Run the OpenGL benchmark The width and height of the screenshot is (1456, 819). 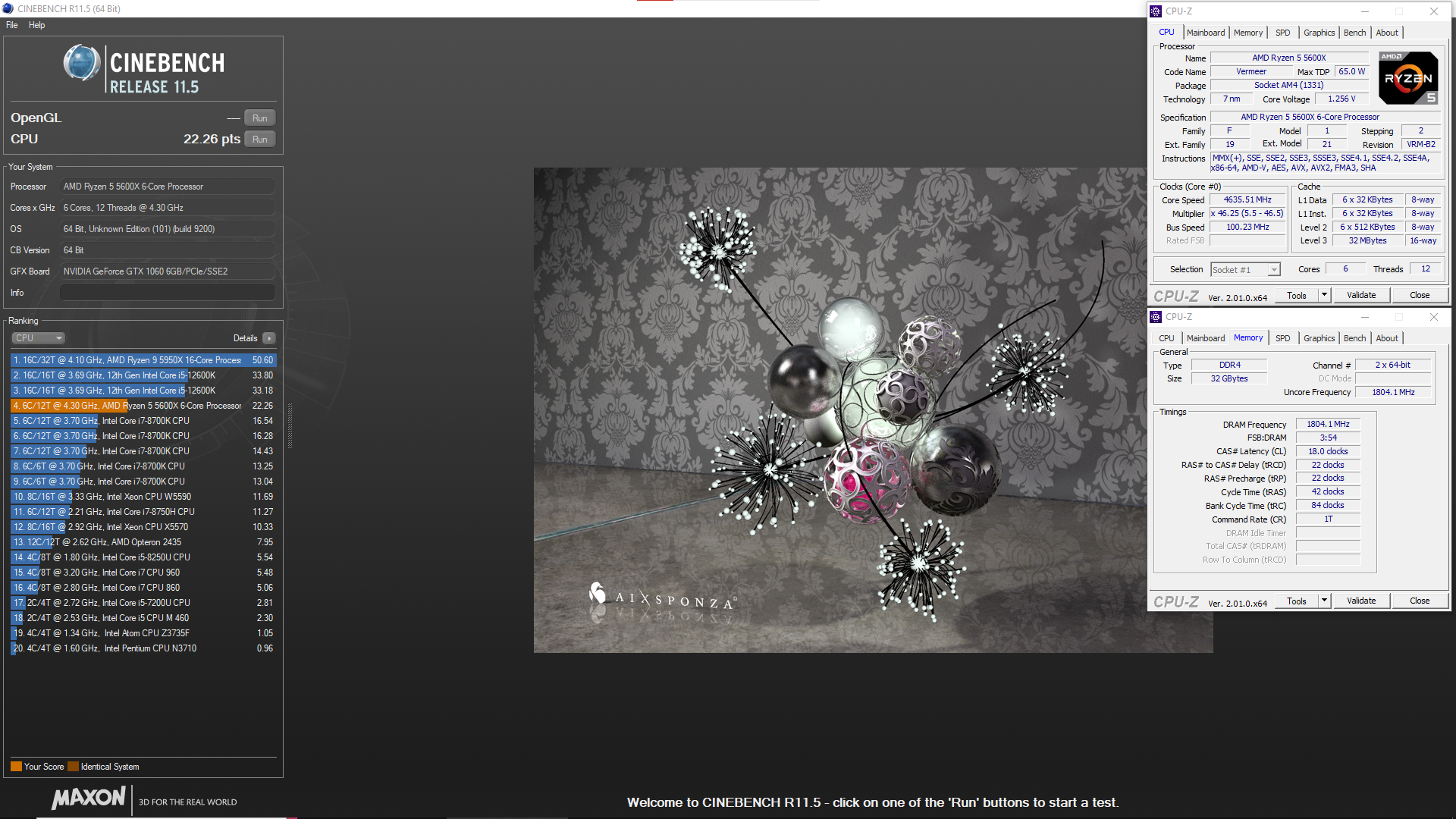260,118
